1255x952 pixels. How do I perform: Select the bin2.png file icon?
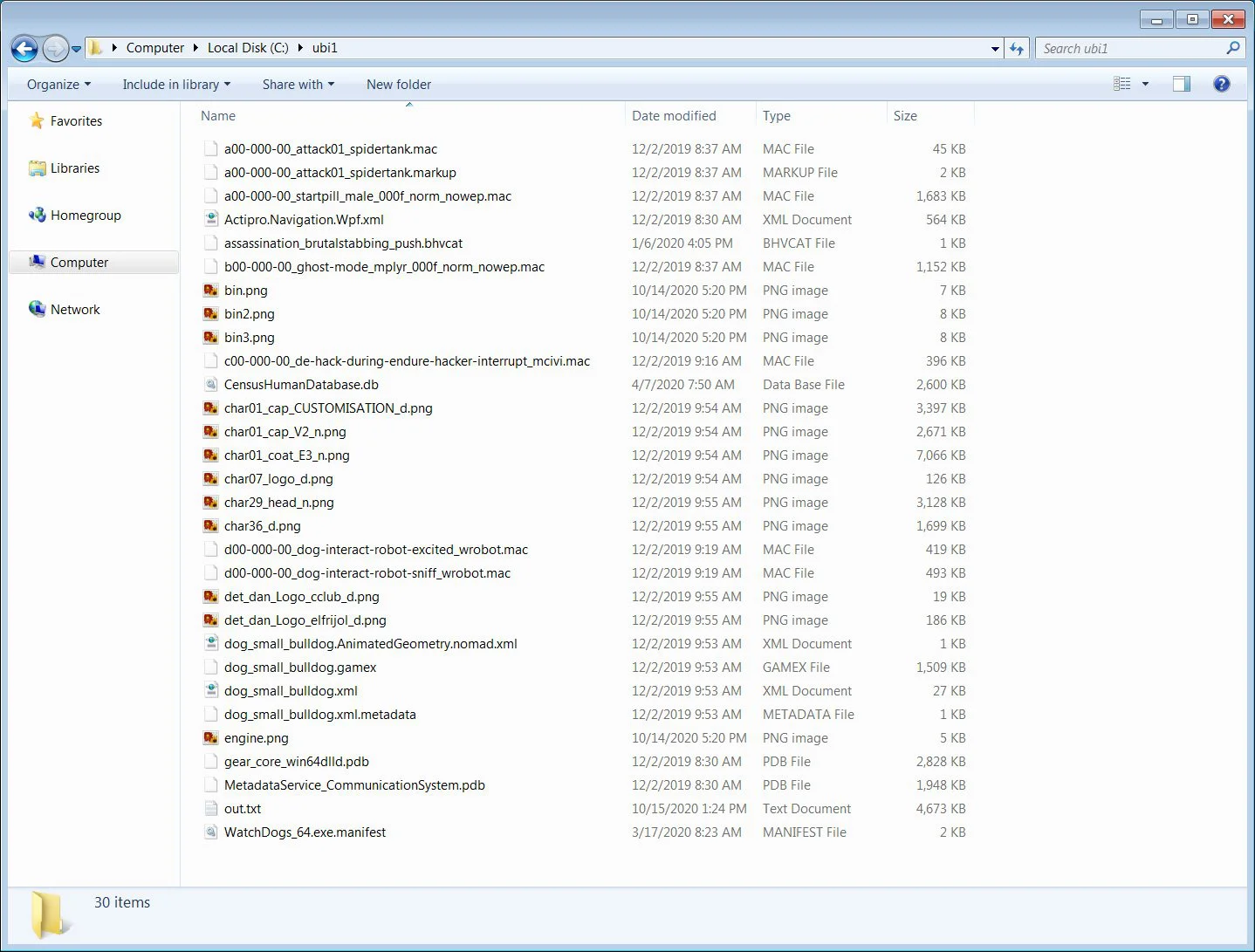point(210,314)
